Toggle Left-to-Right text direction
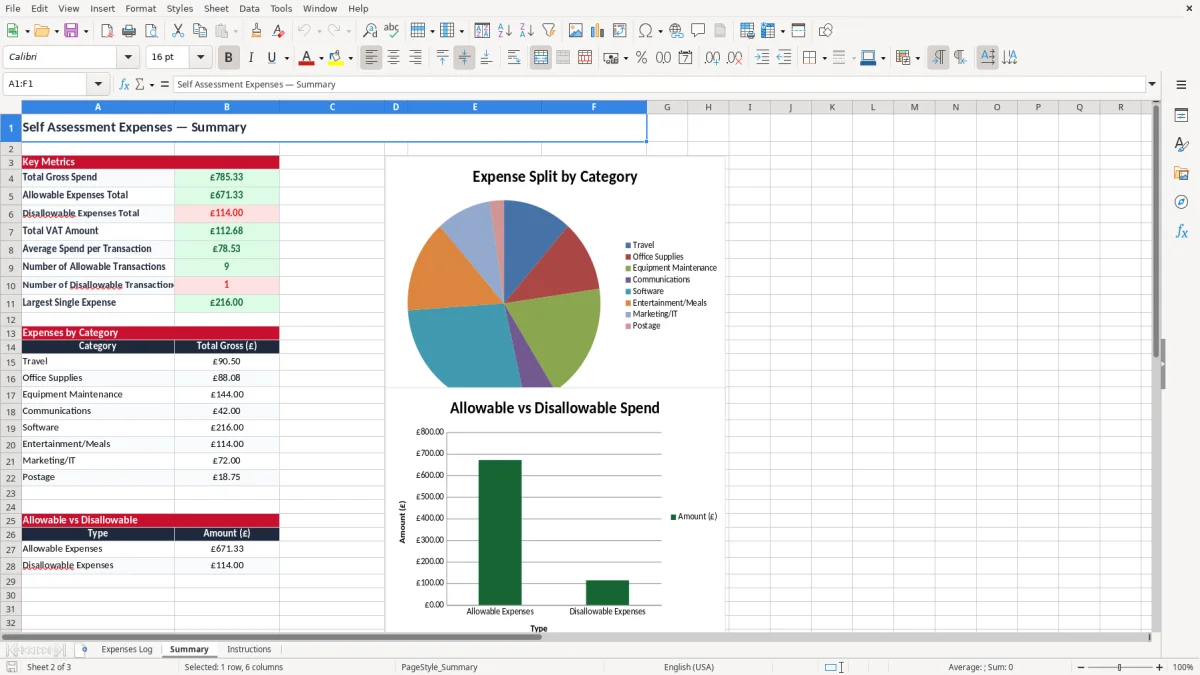The height and width of the screenshot is (675, 1200). tap(938, 58)
